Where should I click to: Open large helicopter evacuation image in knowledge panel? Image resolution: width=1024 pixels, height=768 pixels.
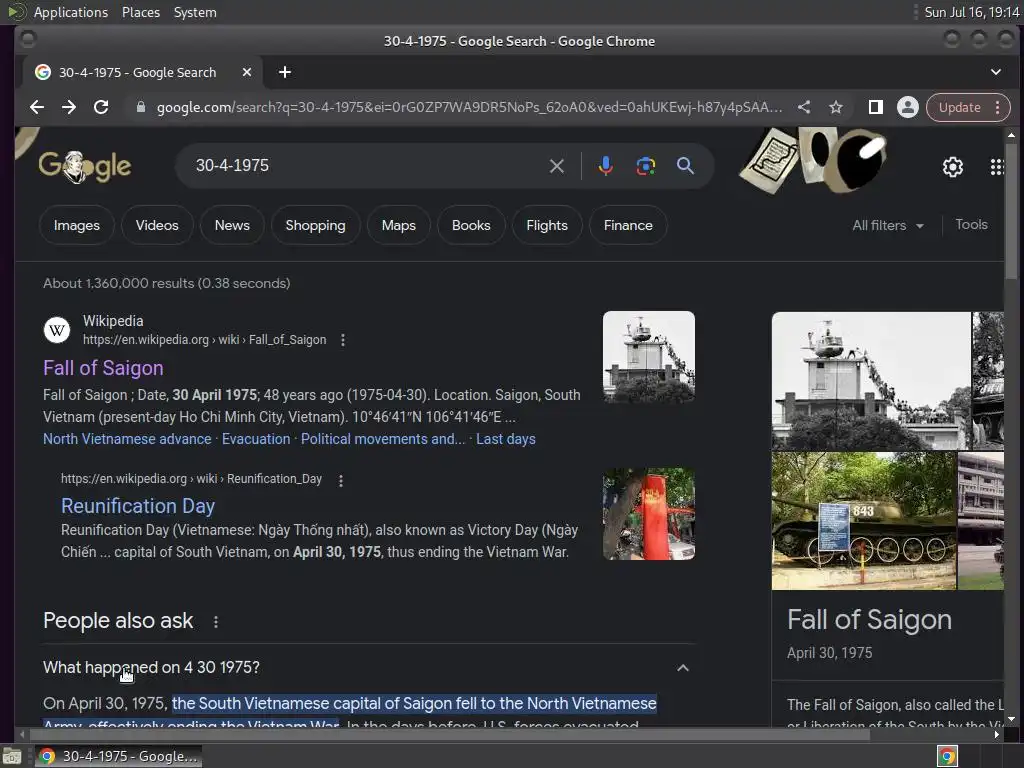point(871,381)
